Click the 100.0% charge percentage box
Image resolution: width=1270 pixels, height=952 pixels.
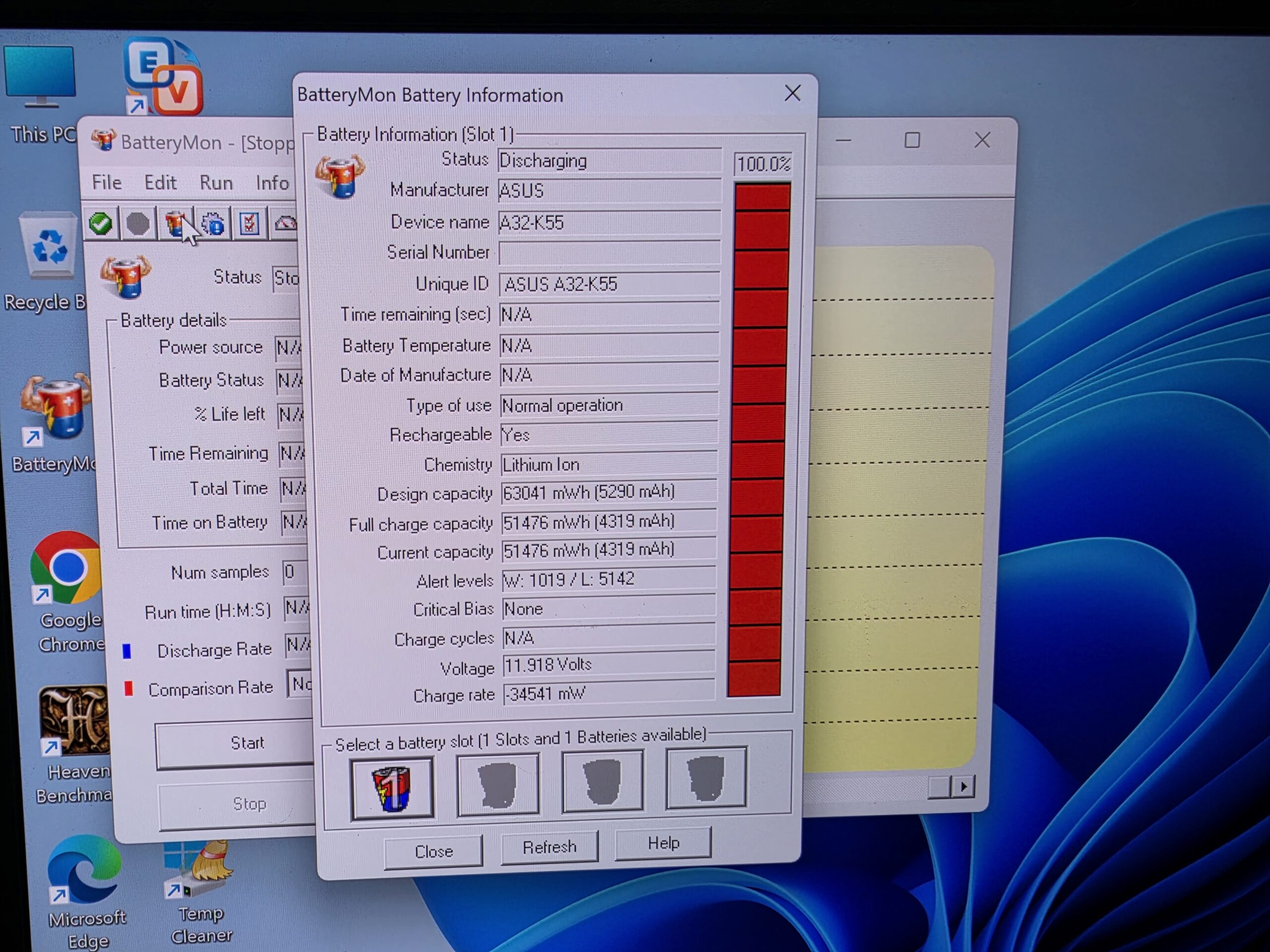pos(763,164)
